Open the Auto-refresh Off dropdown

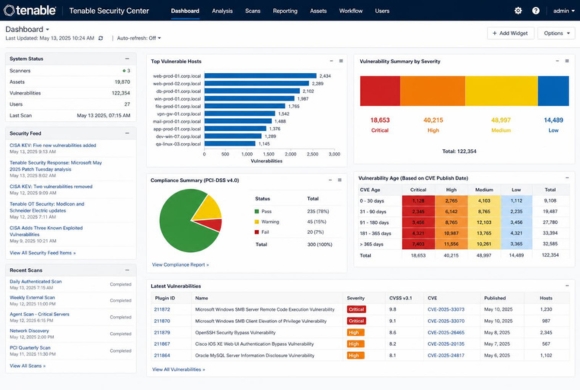click(x=139, y=38)
